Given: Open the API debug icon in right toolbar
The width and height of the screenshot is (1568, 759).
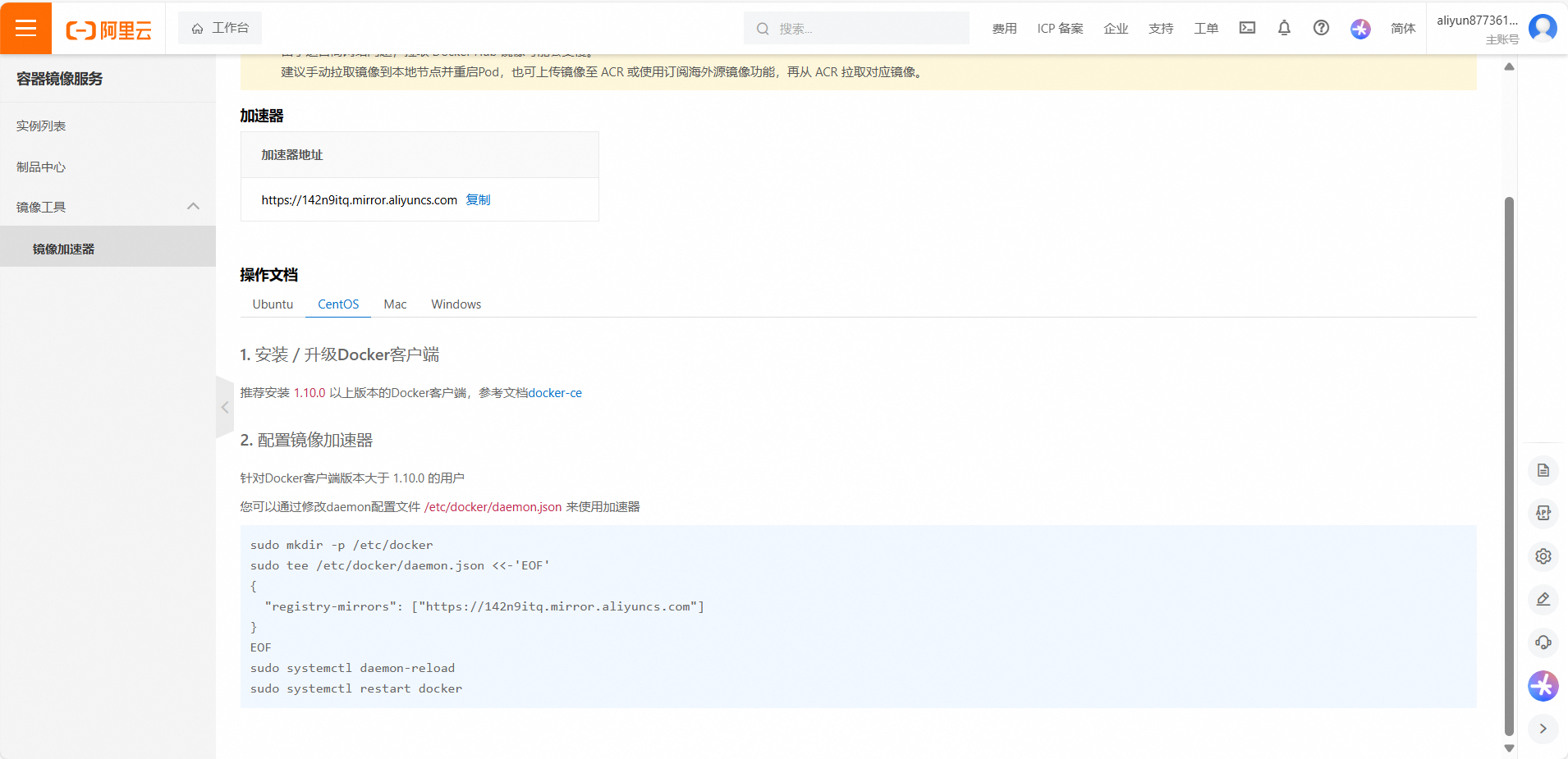Looking at the screenshot, I should point(1543,513).
